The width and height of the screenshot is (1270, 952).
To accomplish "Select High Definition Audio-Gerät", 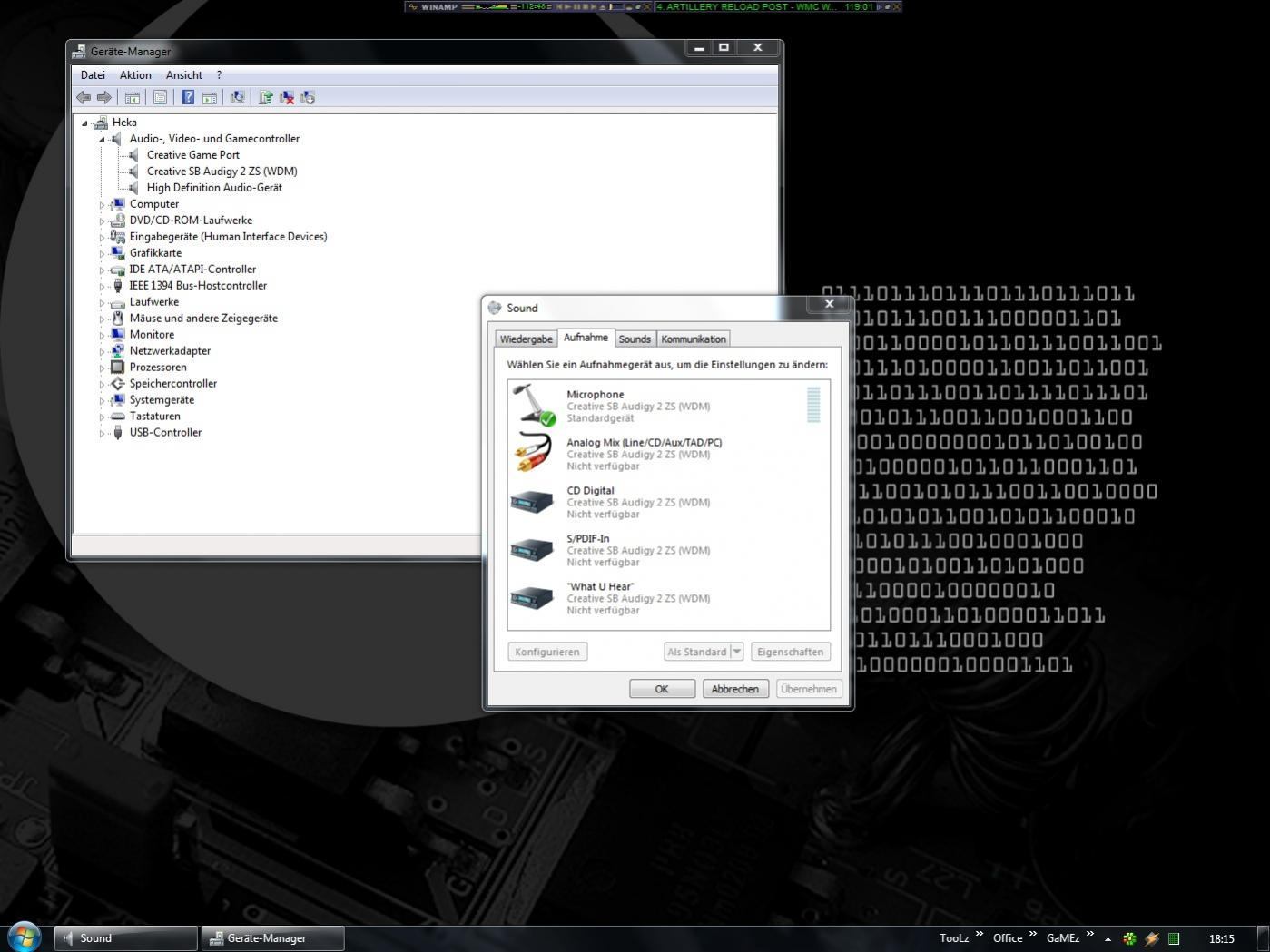I will point(214,188).
